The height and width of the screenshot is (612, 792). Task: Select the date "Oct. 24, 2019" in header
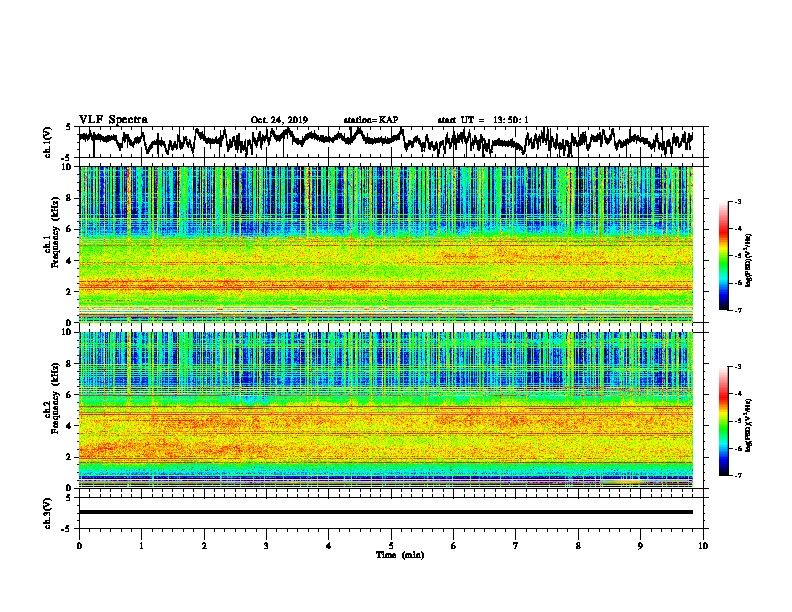point(279,120)
